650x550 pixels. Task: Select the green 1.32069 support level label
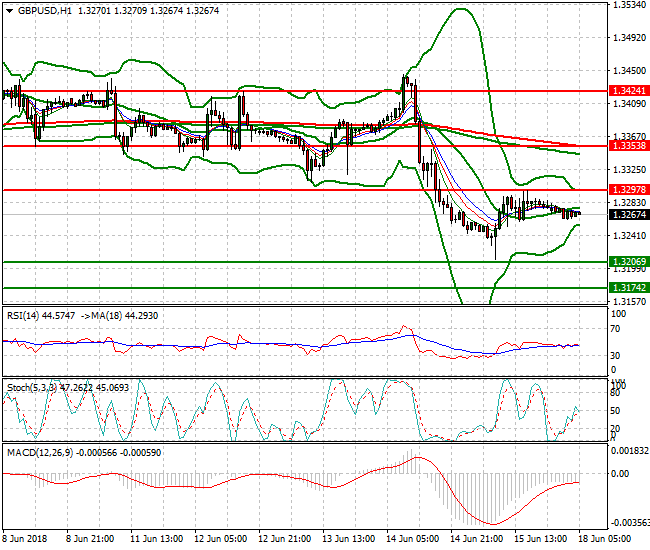[629, 262]
